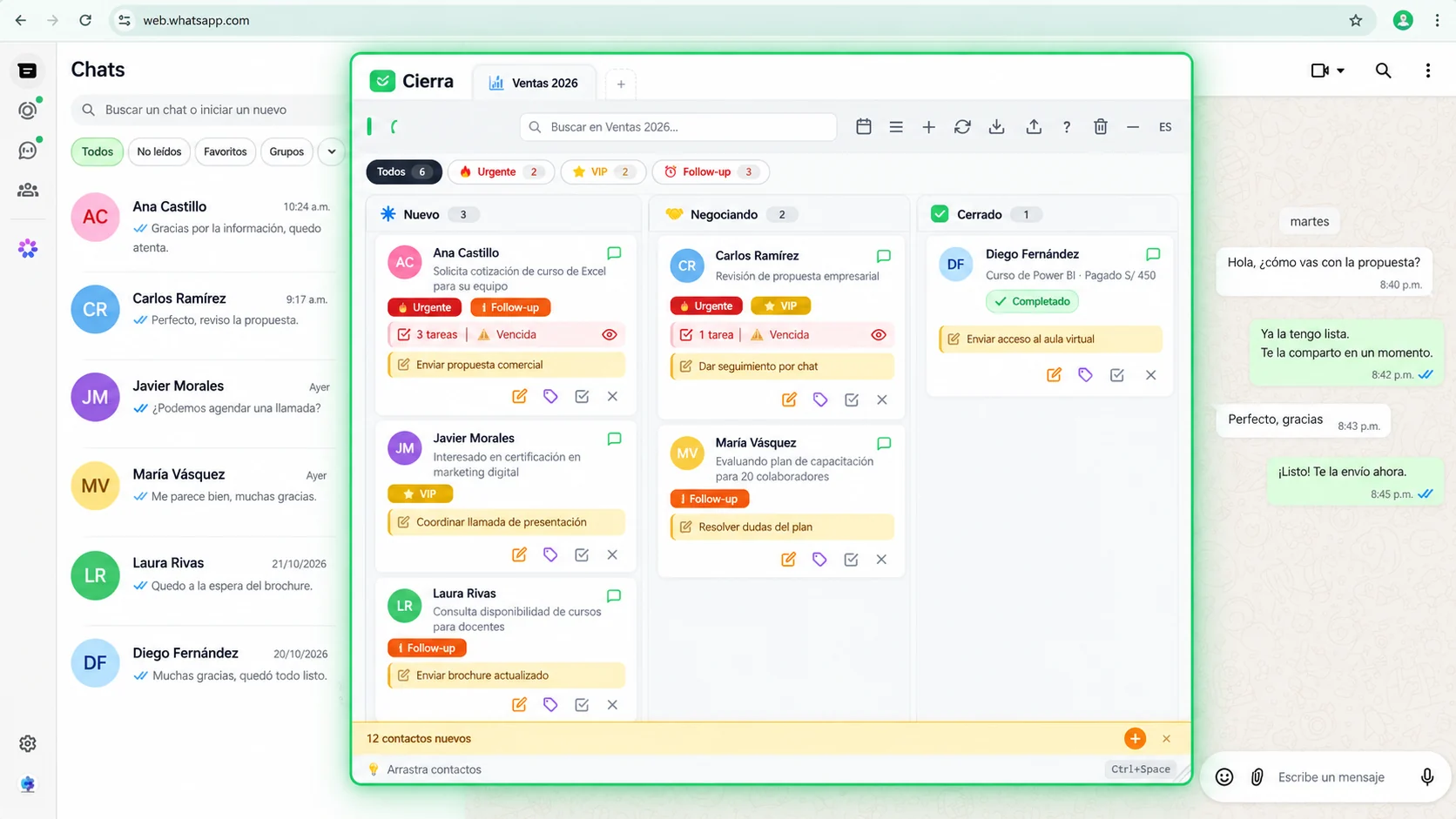Click Enviar propuesta comercial note
Screen dimensions: 1456x819
tap(506, 365)
